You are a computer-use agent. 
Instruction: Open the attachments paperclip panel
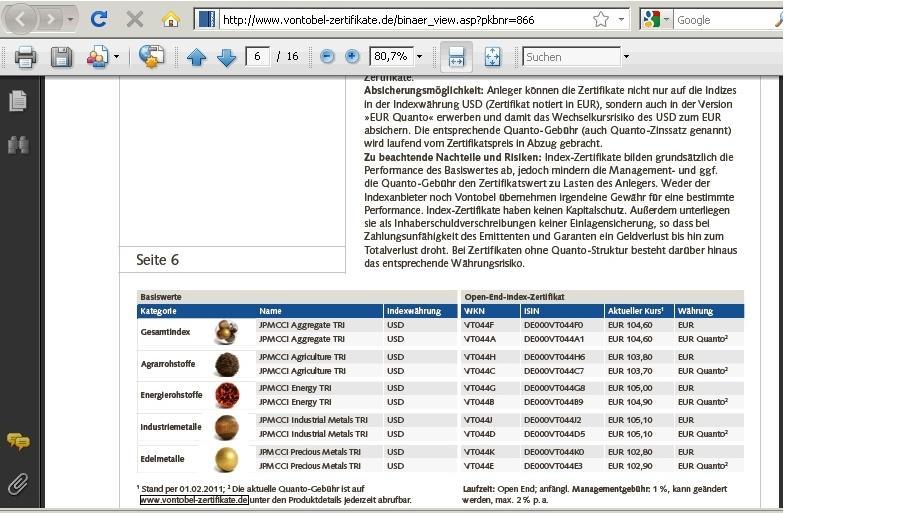(18, 484)
